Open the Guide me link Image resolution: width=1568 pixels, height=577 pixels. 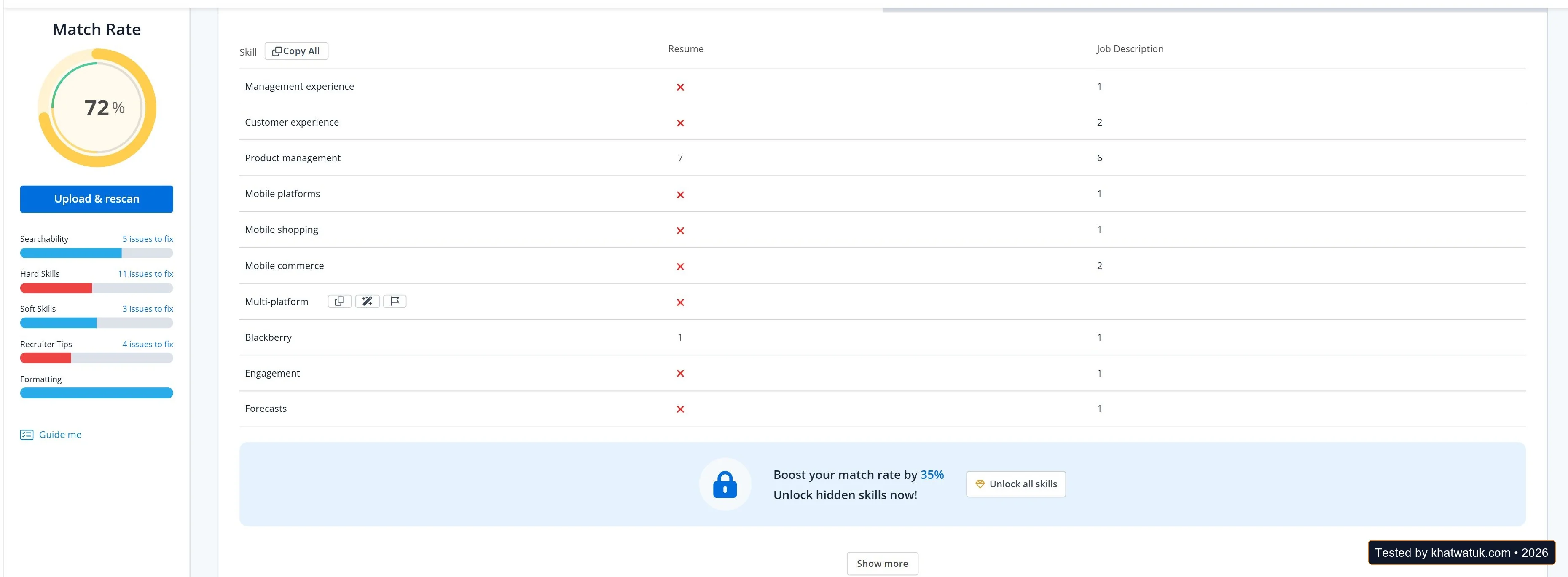tap(60, 435)
